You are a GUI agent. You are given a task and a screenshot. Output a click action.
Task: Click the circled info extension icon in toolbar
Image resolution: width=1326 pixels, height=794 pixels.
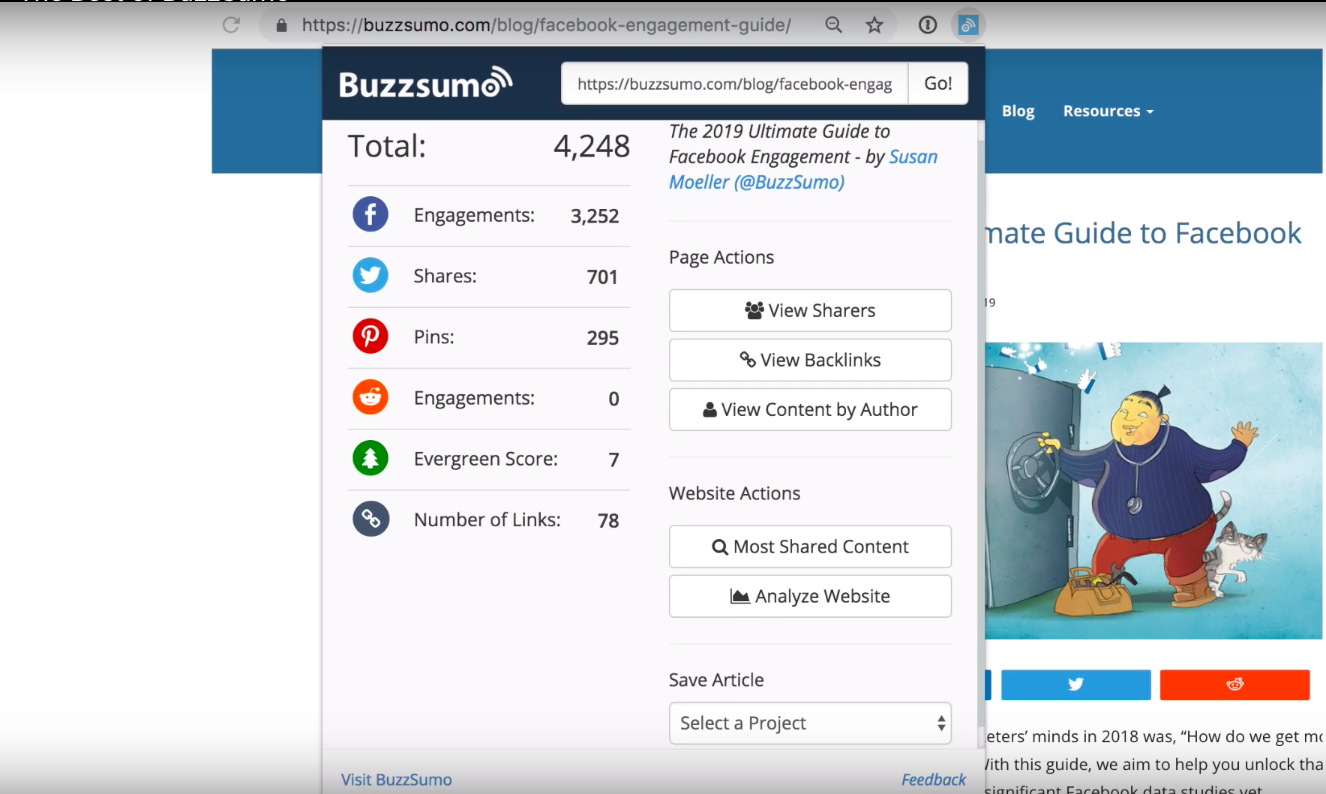point(927,25)
